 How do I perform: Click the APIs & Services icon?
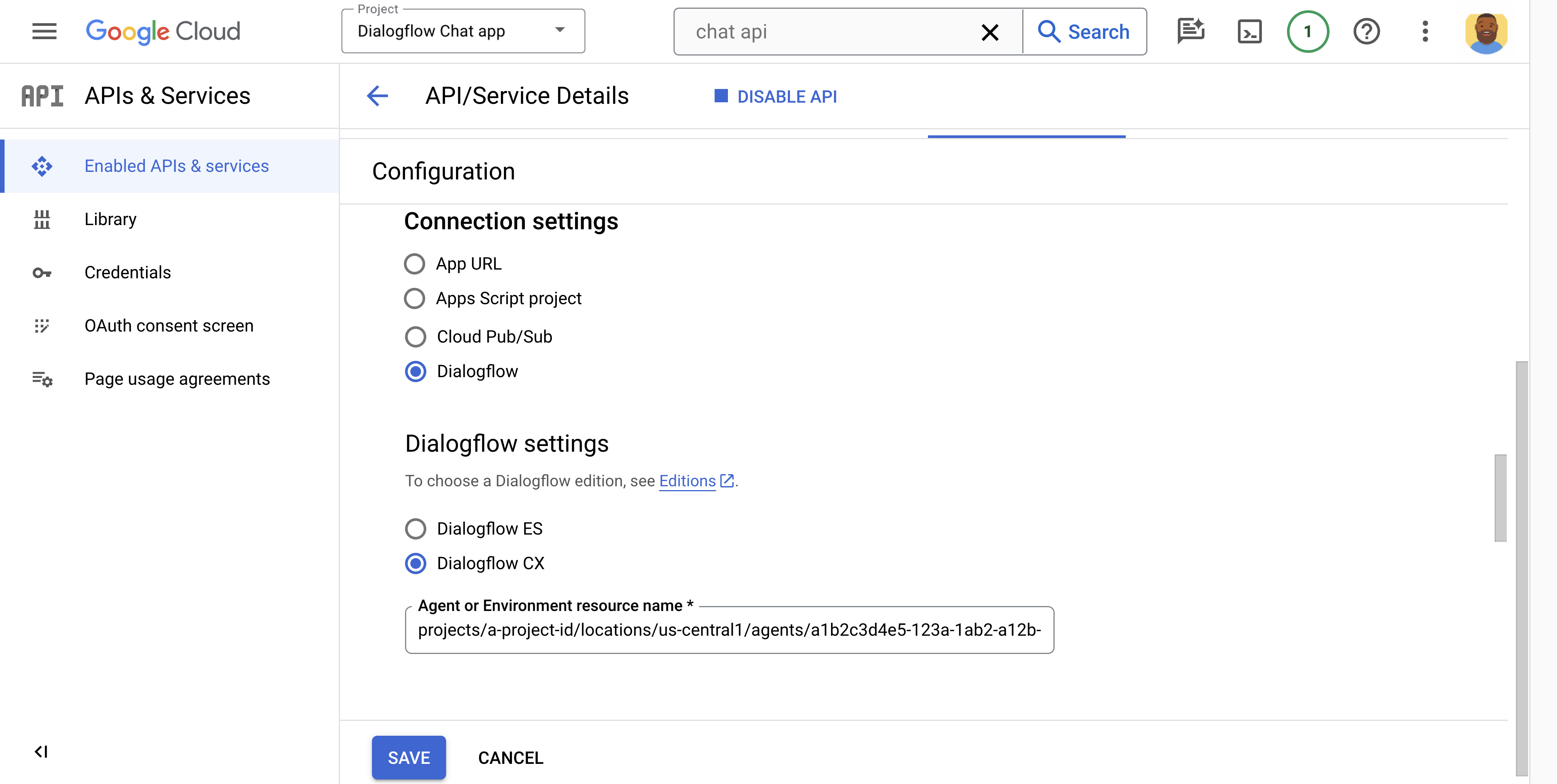(42, 95)
